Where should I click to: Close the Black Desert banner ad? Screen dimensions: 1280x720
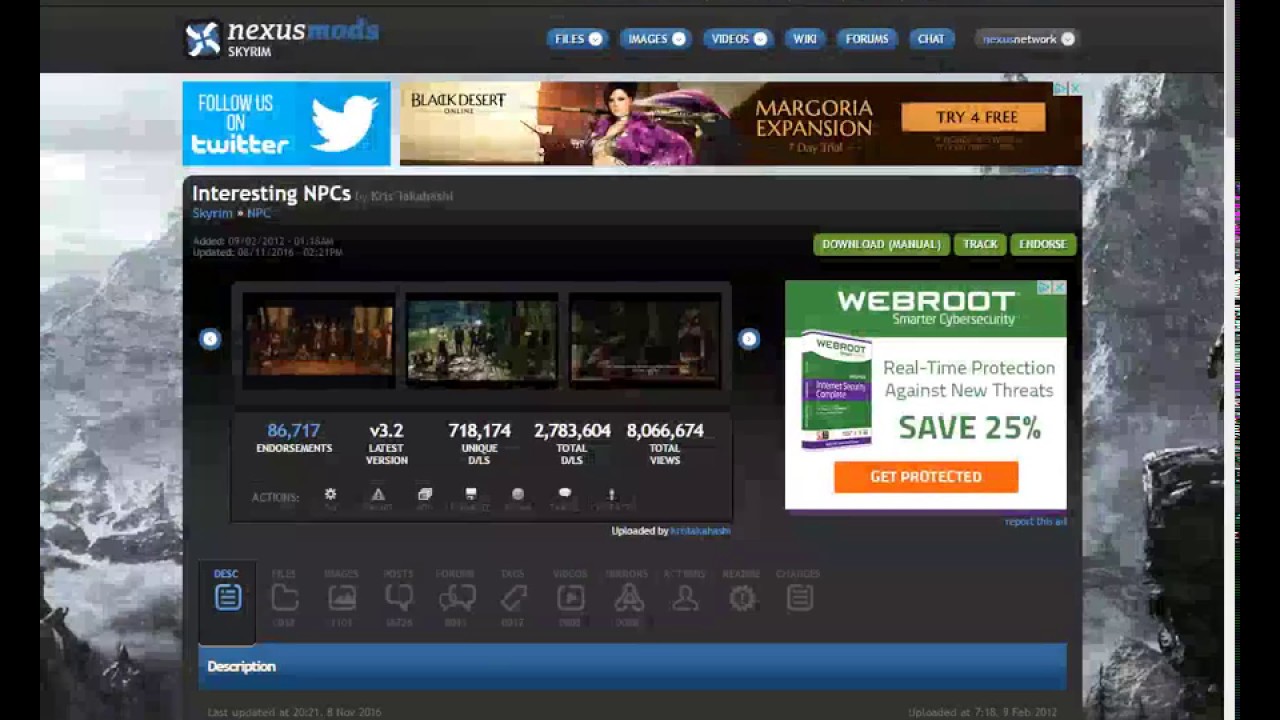1075,89
